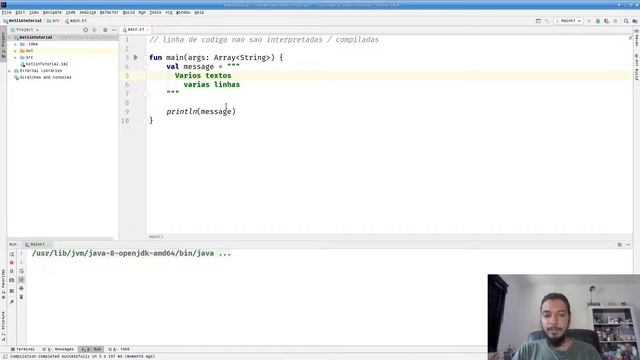Expand the src folder arrow
Screen dimensions: 640x360
point(16,58)
